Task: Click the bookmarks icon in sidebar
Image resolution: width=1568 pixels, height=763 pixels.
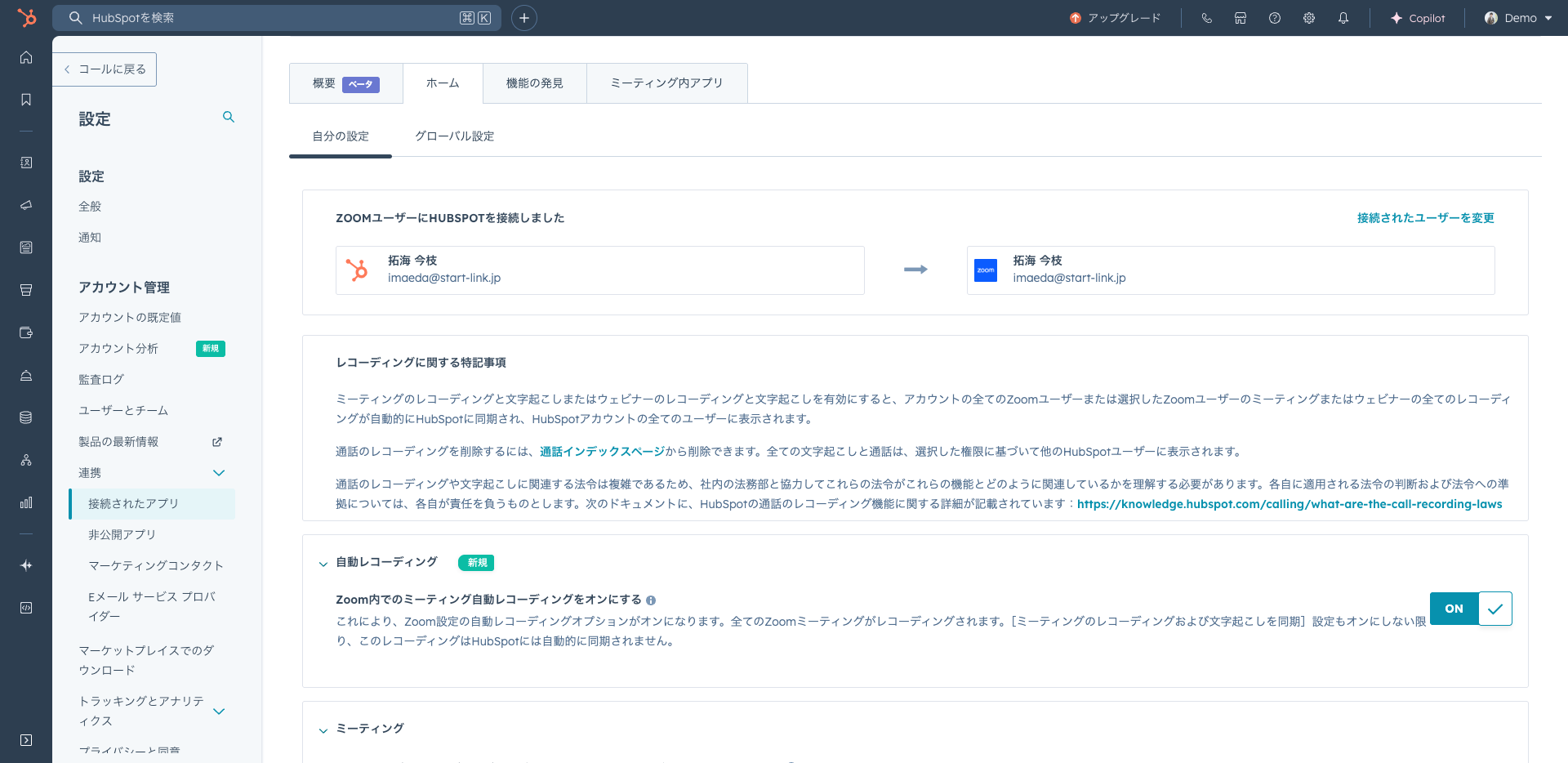Action: (26, 100)
